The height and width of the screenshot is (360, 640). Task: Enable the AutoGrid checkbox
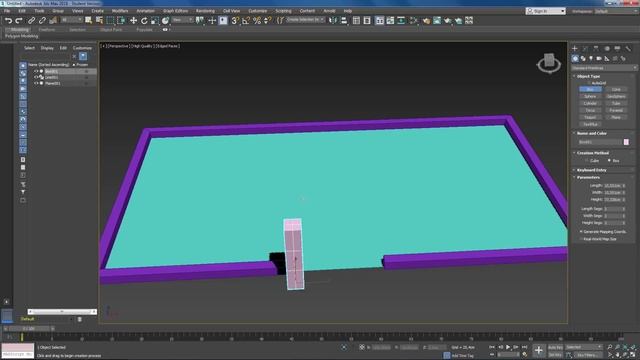pos(589,83)
